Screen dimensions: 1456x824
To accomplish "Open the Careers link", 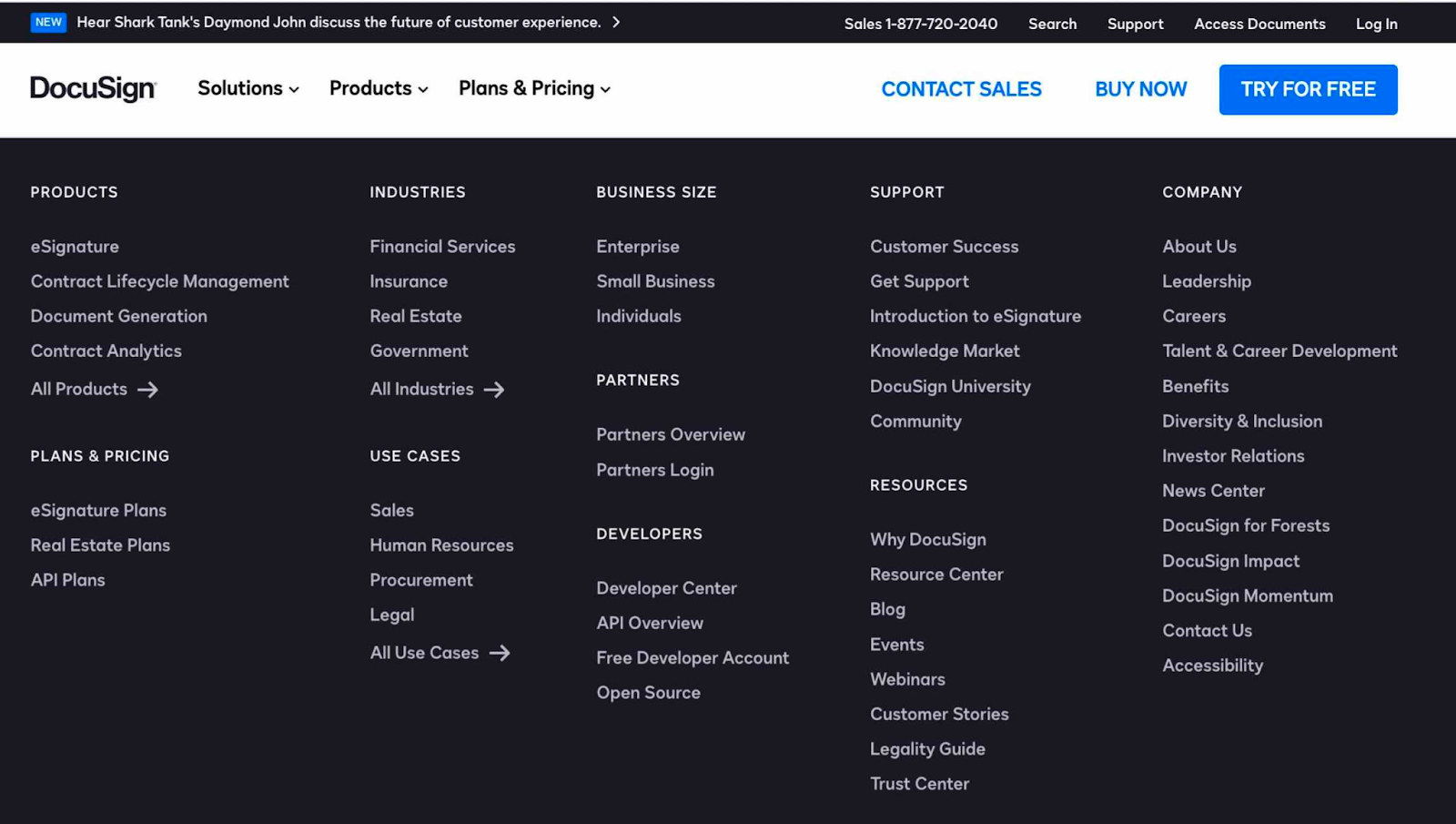I will tap(1194, 316).
